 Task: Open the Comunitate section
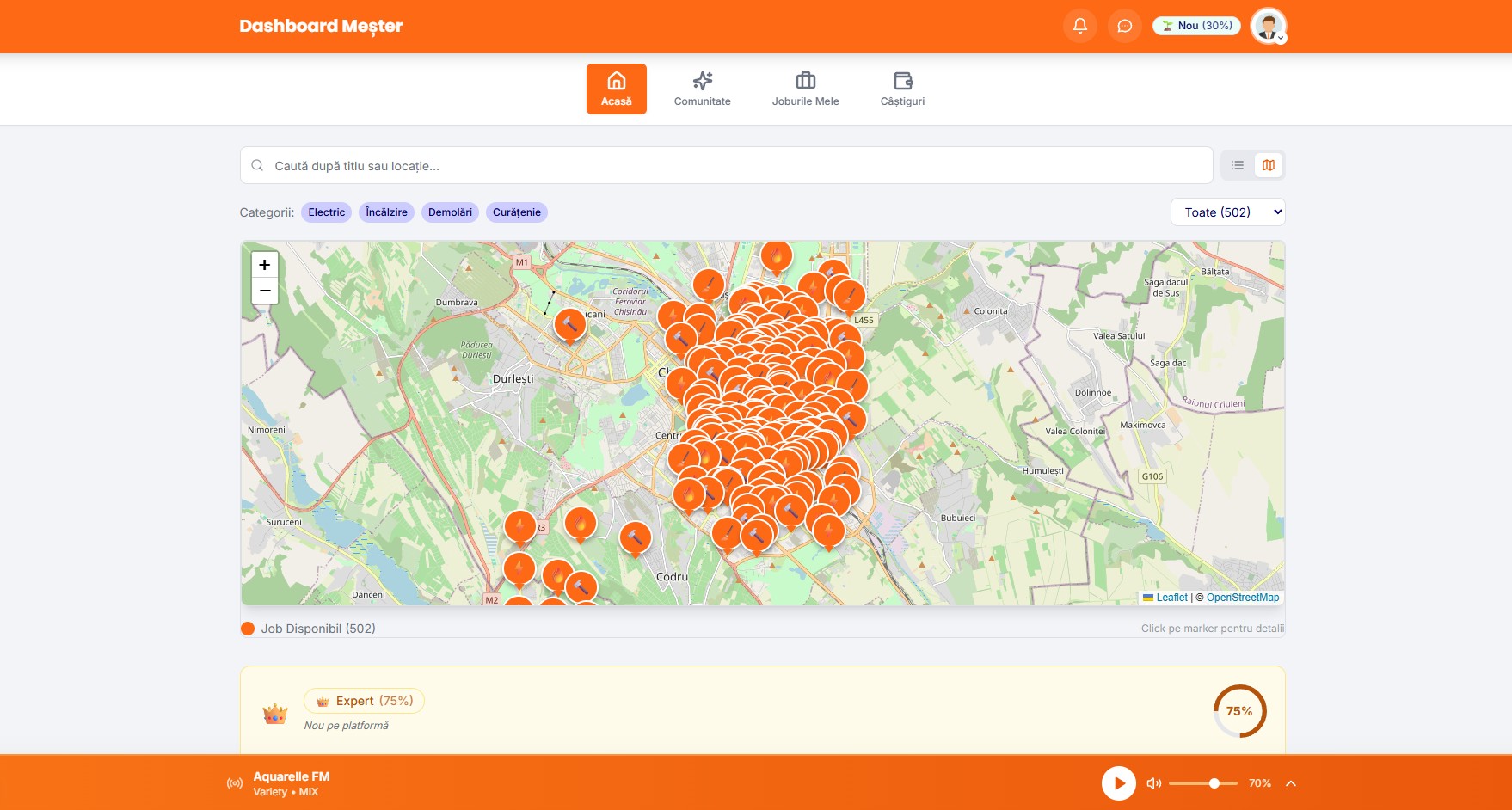pos(703,89)
